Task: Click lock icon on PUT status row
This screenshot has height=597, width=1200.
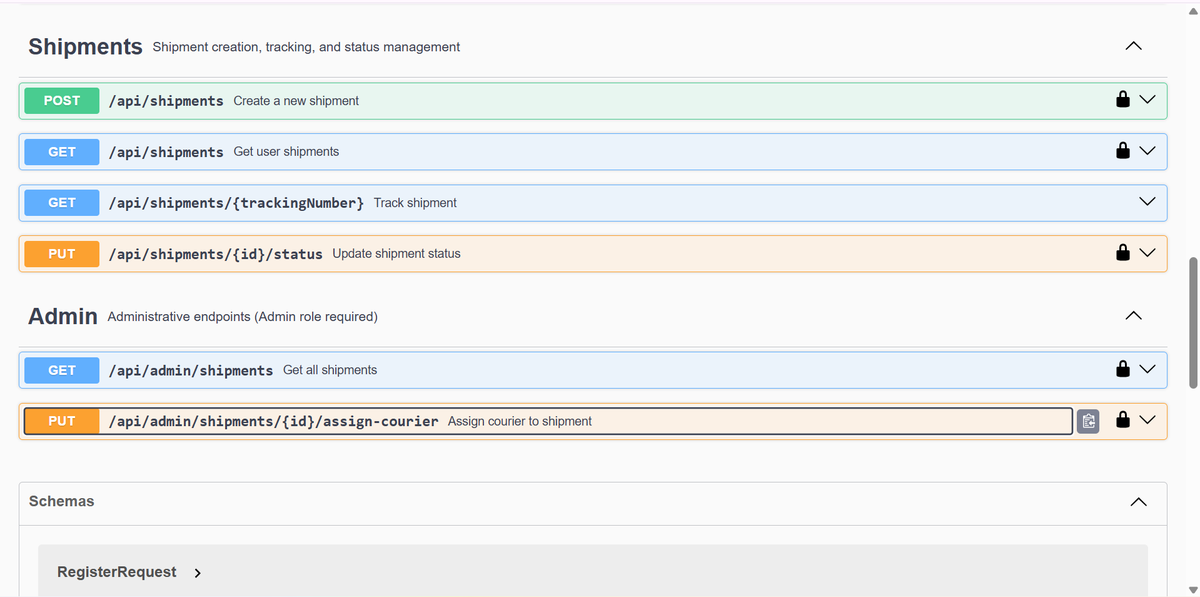Action: click(1123, 253)
